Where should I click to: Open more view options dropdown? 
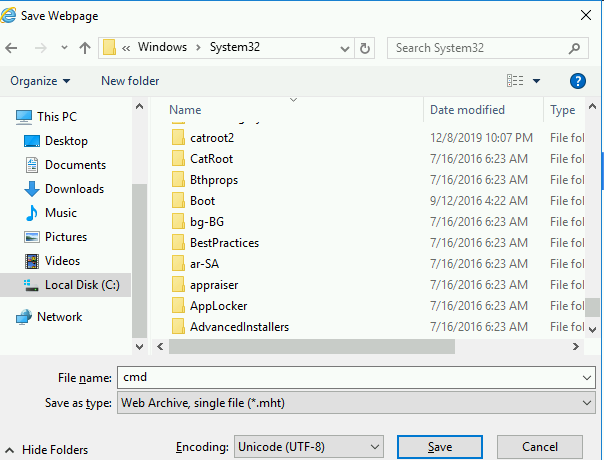tap(536, 81)
